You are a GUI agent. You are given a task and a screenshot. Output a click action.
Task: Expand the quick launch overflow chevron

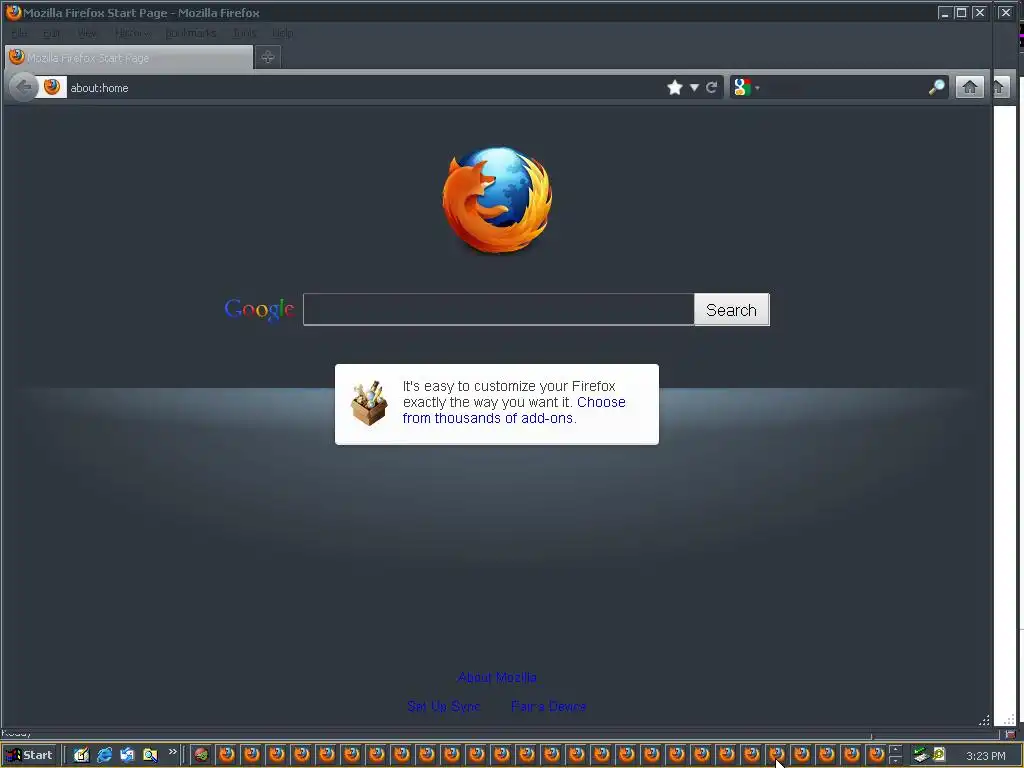click(172, 752)
